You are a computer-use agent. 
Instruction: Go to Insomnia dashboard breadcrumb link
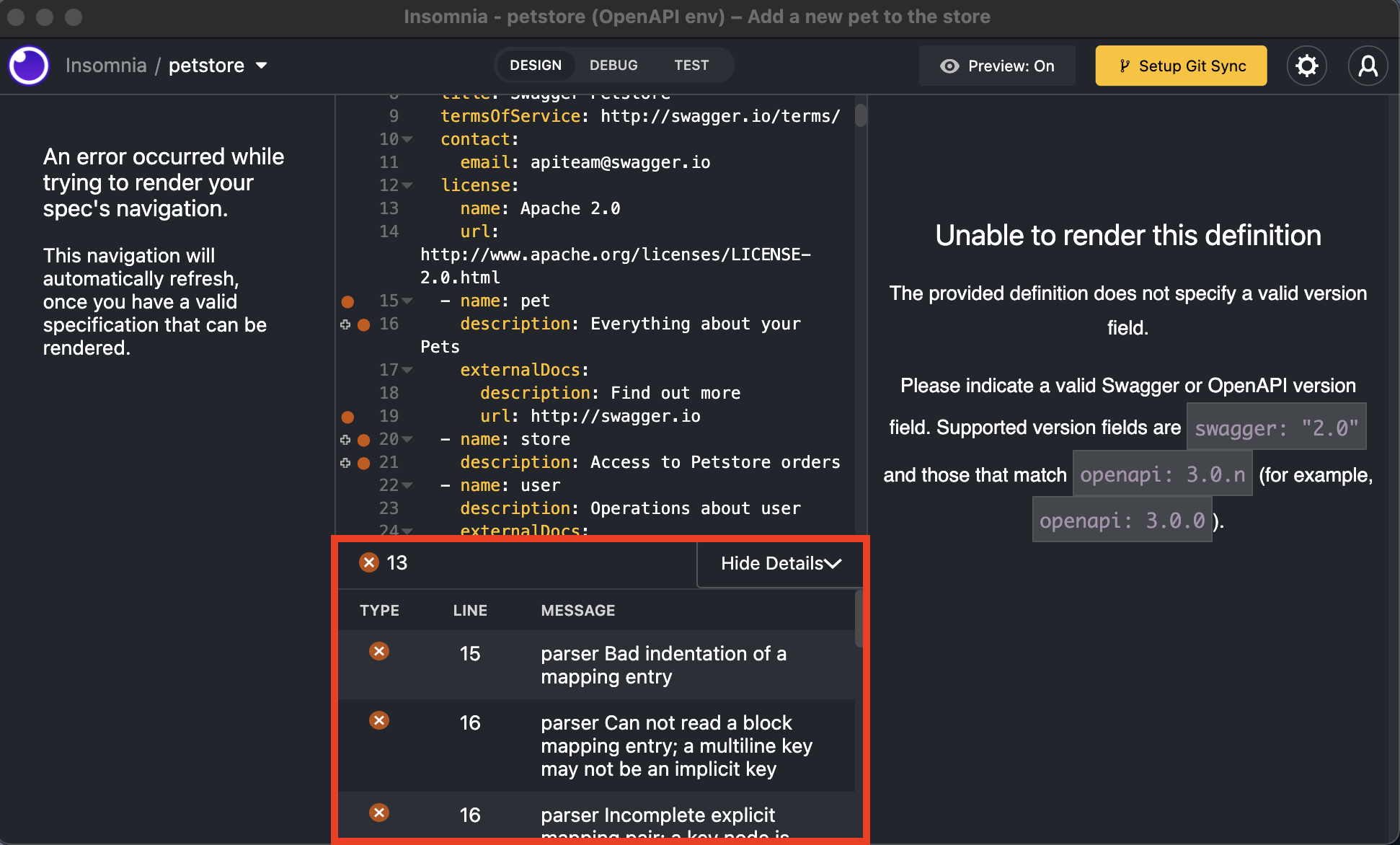(x=106, y=66)
